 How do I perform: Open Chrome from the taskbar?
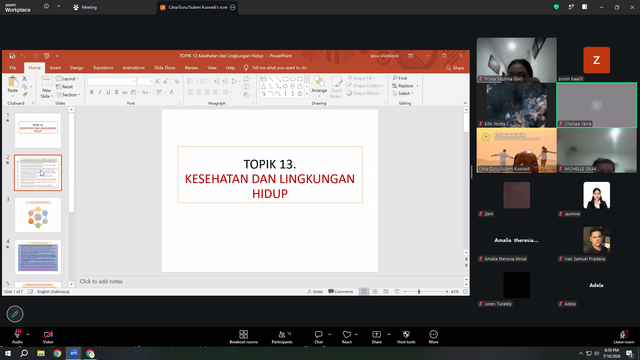point(57,353)
